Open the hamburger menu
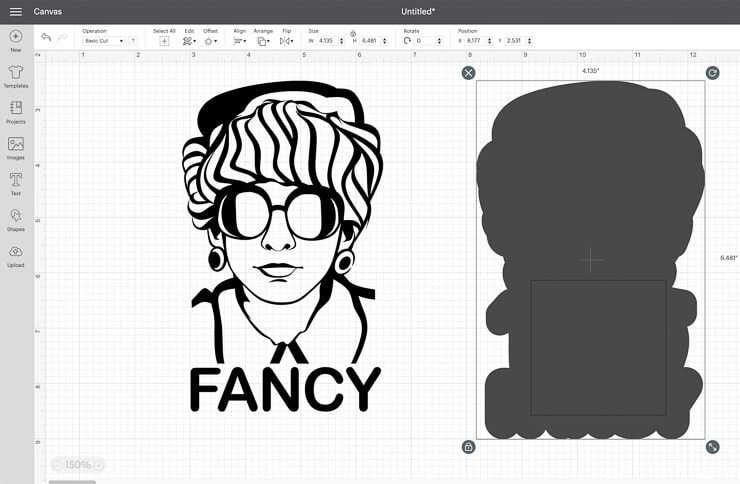The height and width of the screenshot is (484, 740). (15, 11)
